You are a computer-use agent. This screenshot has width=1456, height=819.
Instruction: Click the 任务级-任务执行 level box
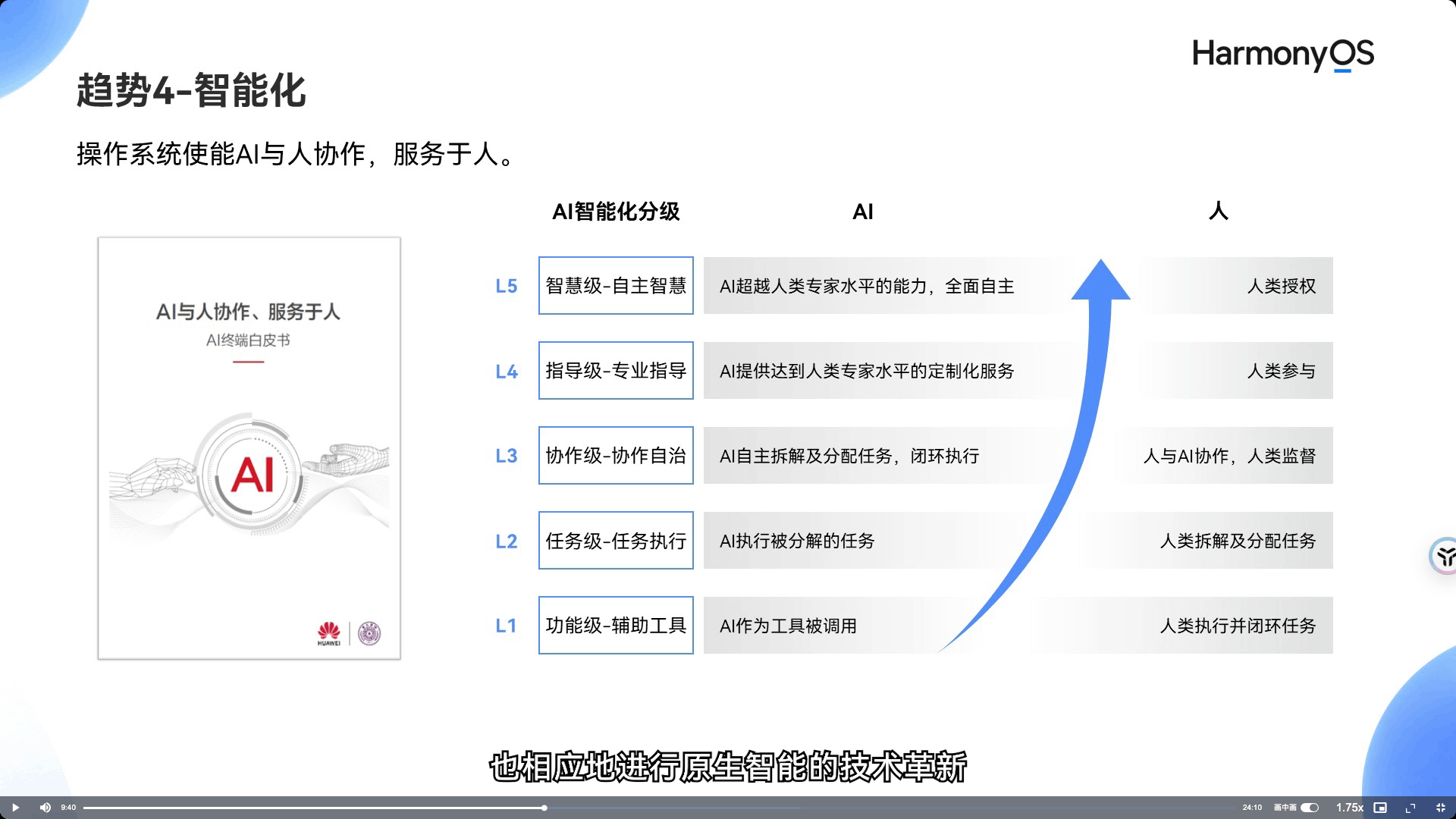click(616, 541)
